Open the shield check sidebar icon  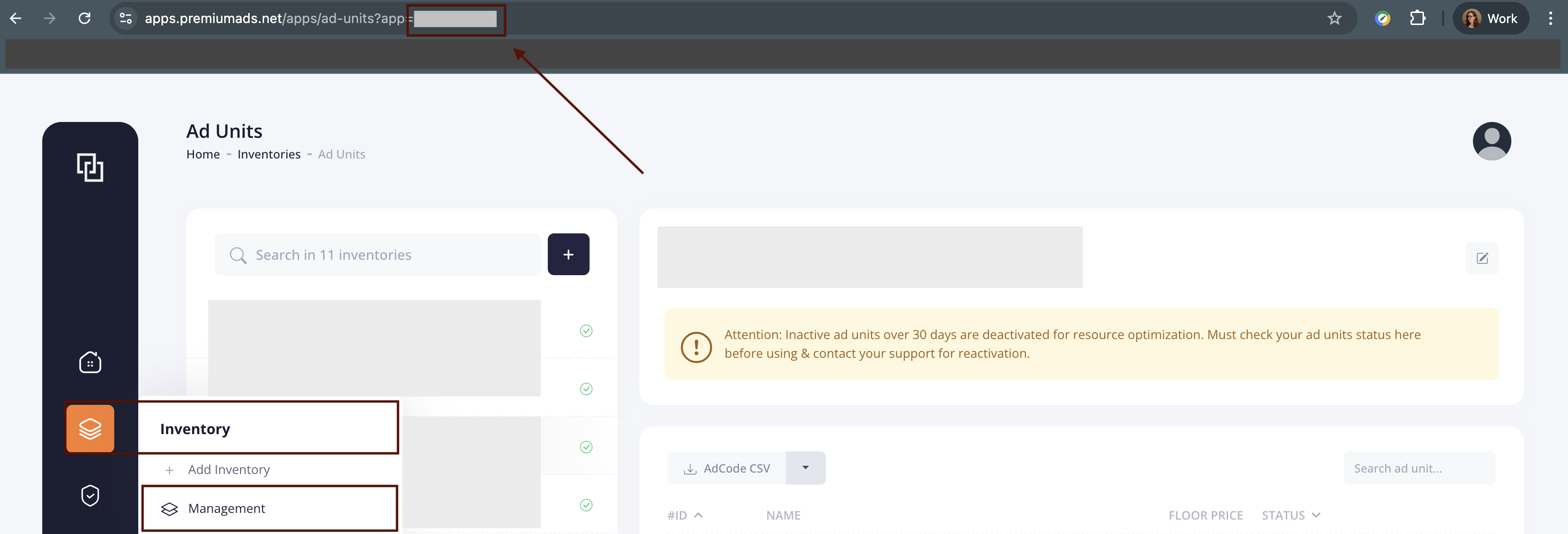pos(90,495)
